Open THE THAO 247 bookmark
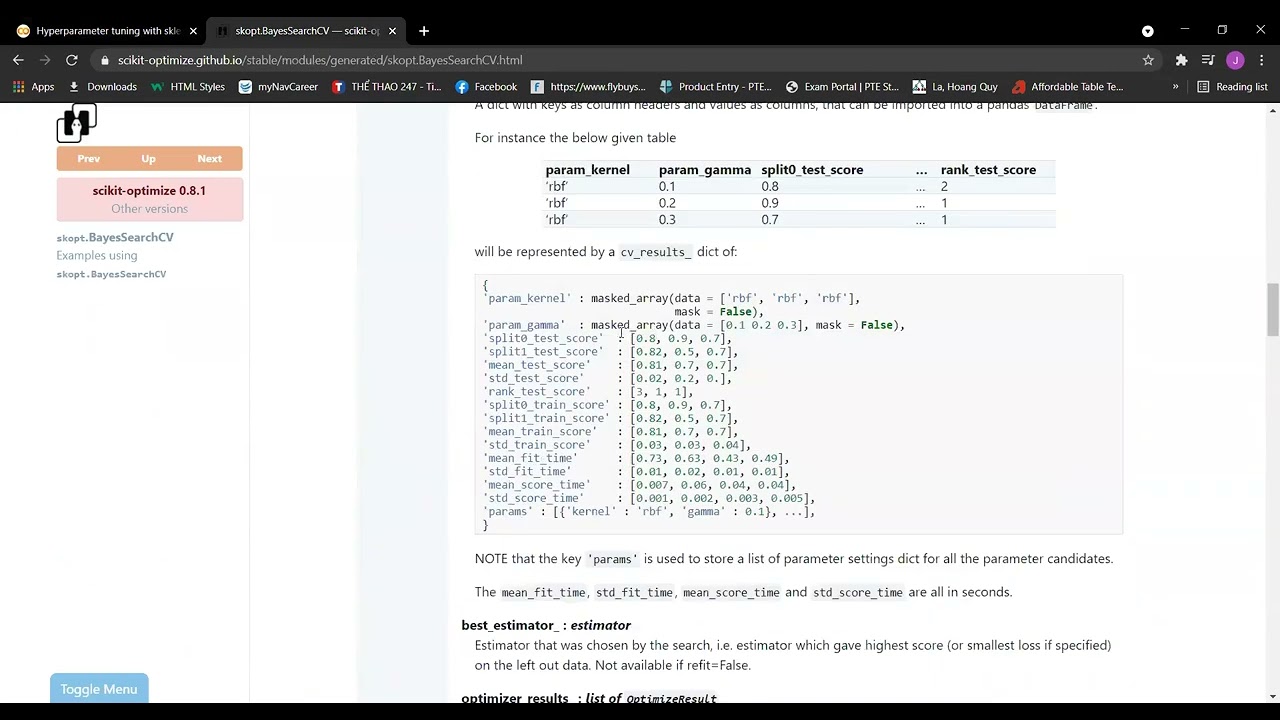 pos(387,87)
